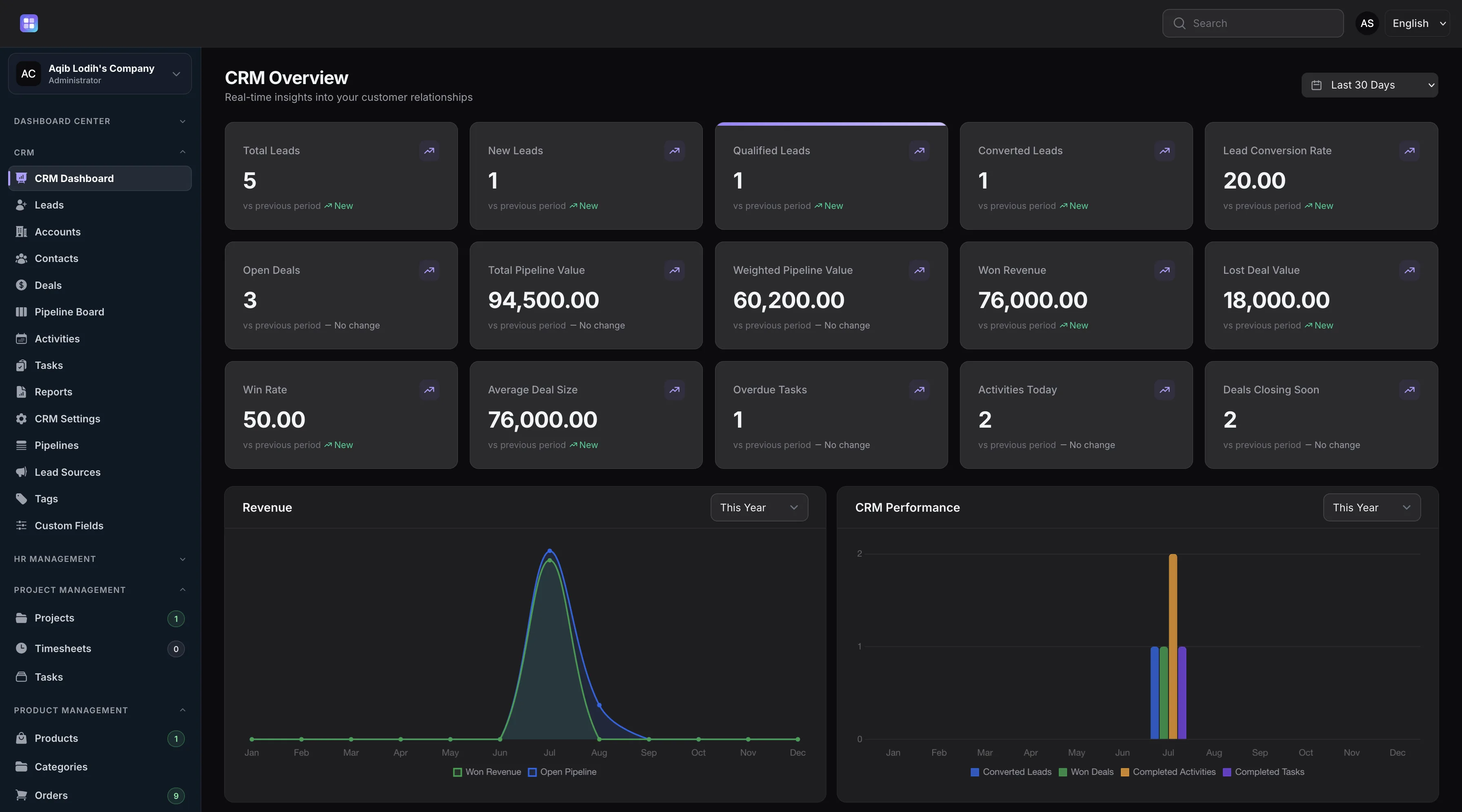The width and height of the screenshot is (1462, 812).
Task: Open the Pipeline Board
Action: 100,312
